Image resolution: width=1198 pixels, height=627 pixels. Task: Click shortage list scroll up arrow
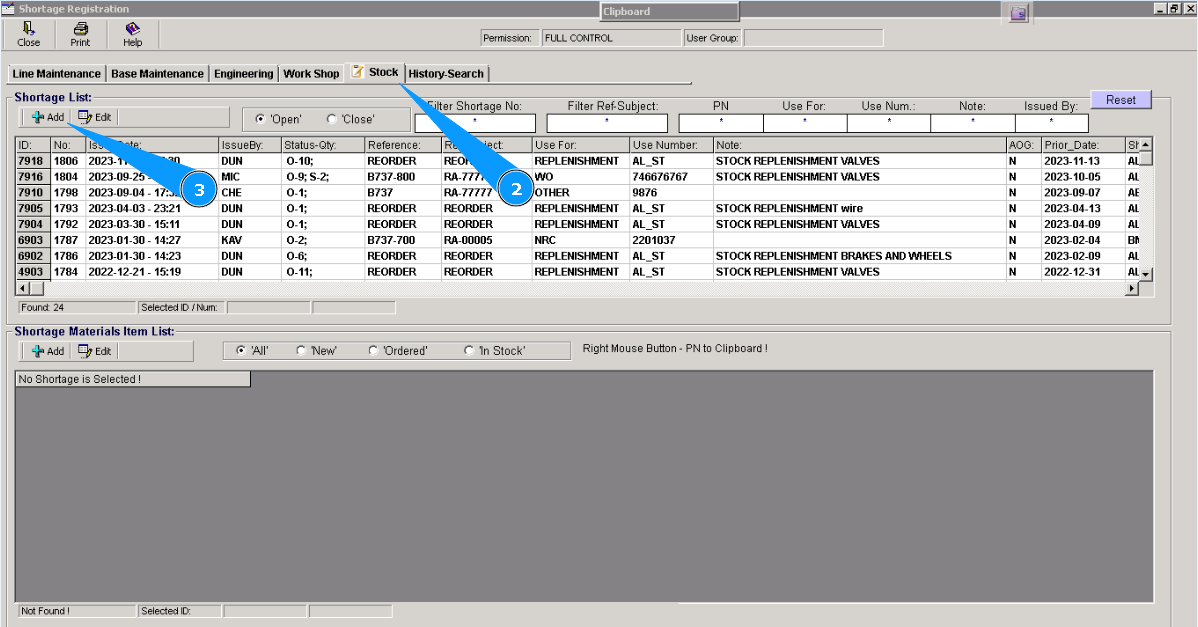pos(1145,144)
